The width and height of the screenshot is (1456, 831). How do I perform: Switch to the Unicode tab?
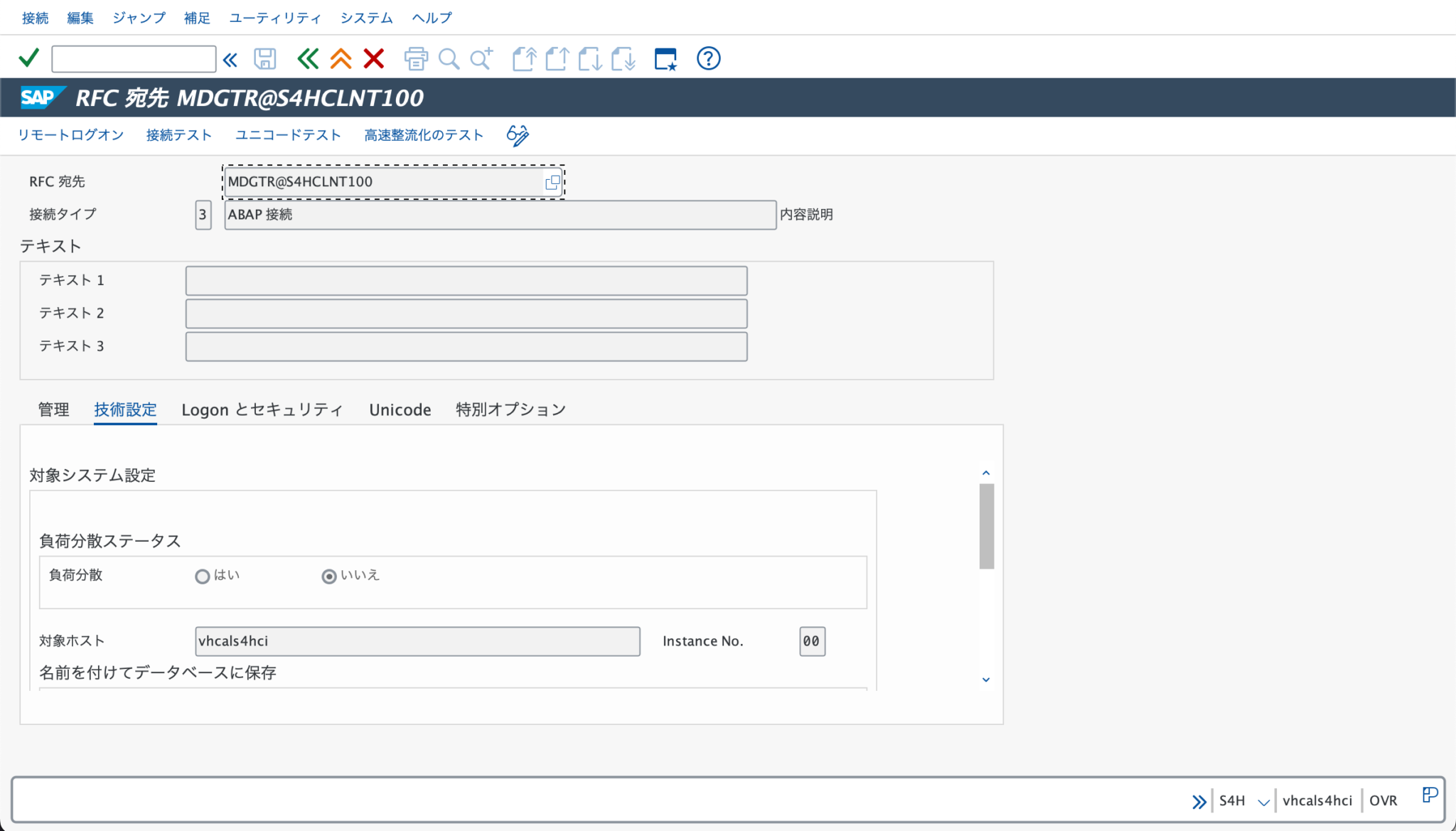tap(400, 409)
